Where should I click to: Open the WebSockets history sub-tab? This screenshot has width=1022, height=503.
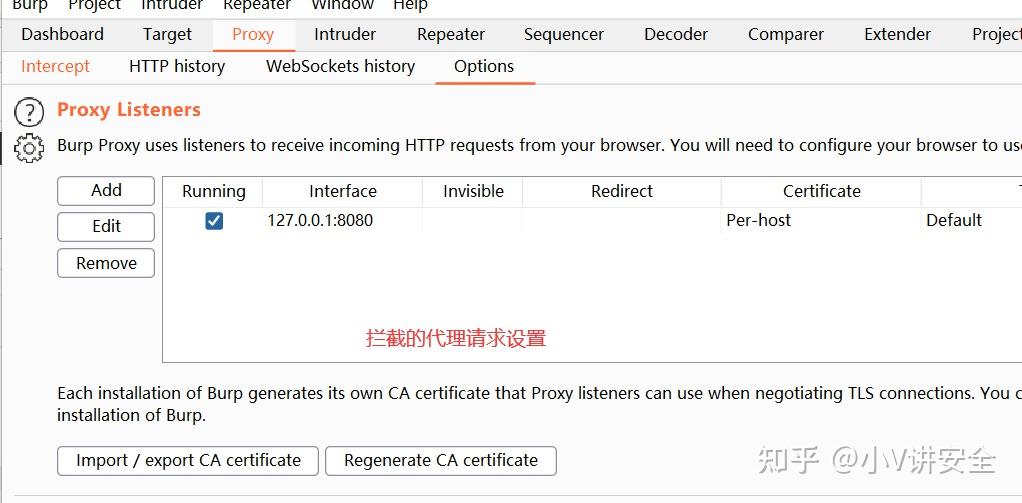click(340, 66)
